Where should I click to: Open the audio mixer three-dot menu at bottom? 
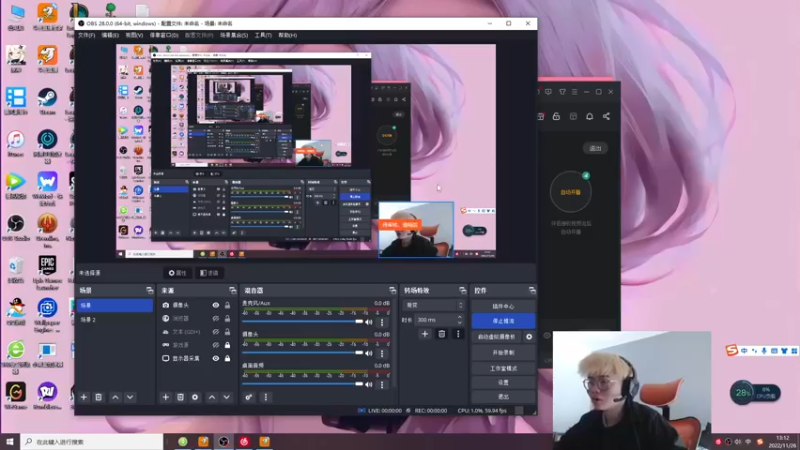pos(265,397)
